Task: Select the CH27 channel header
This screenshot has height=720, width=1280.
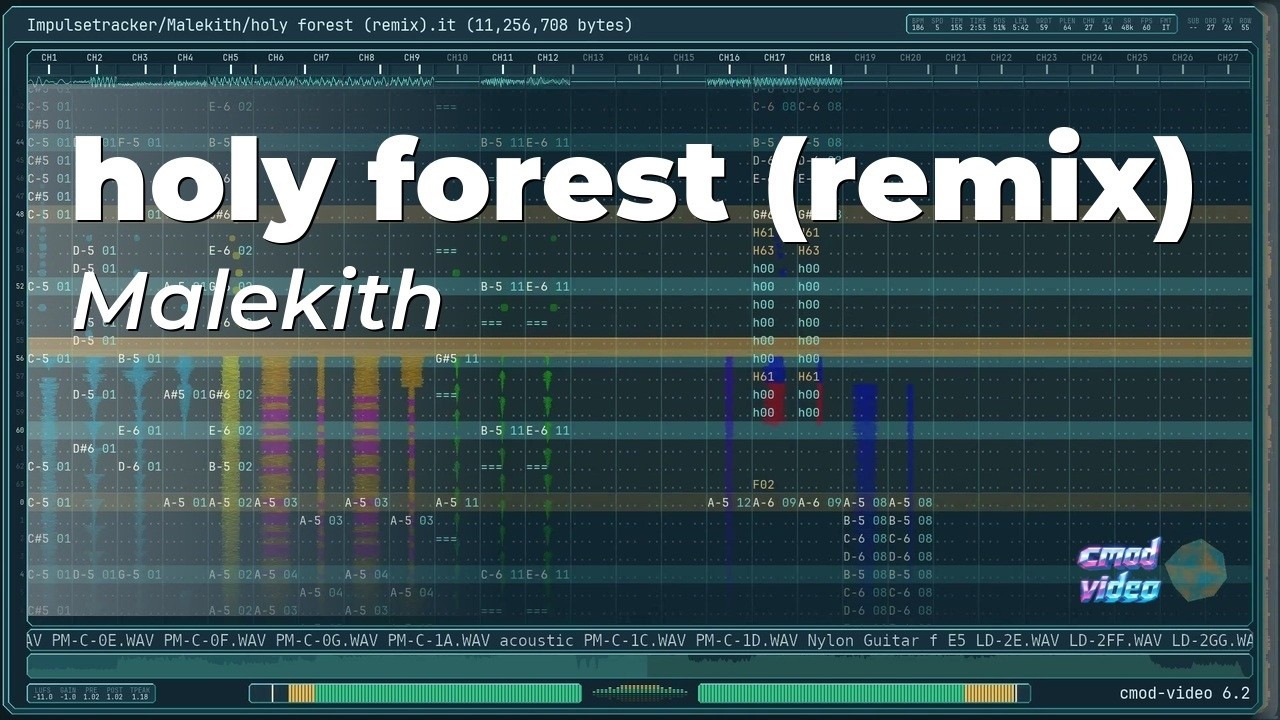Action: [x=1228, y=58]
